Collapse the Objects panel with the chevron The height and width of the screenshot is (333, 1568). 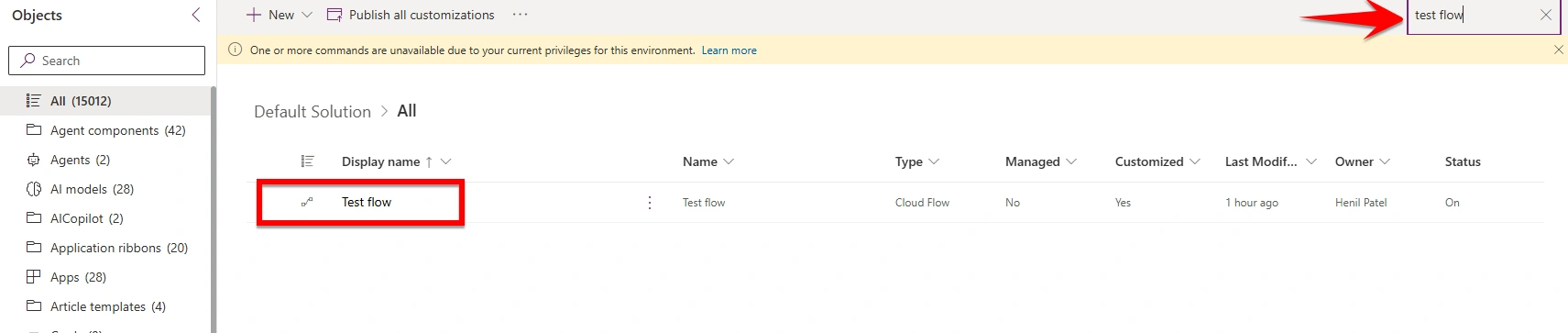click(x=195, y=15)
